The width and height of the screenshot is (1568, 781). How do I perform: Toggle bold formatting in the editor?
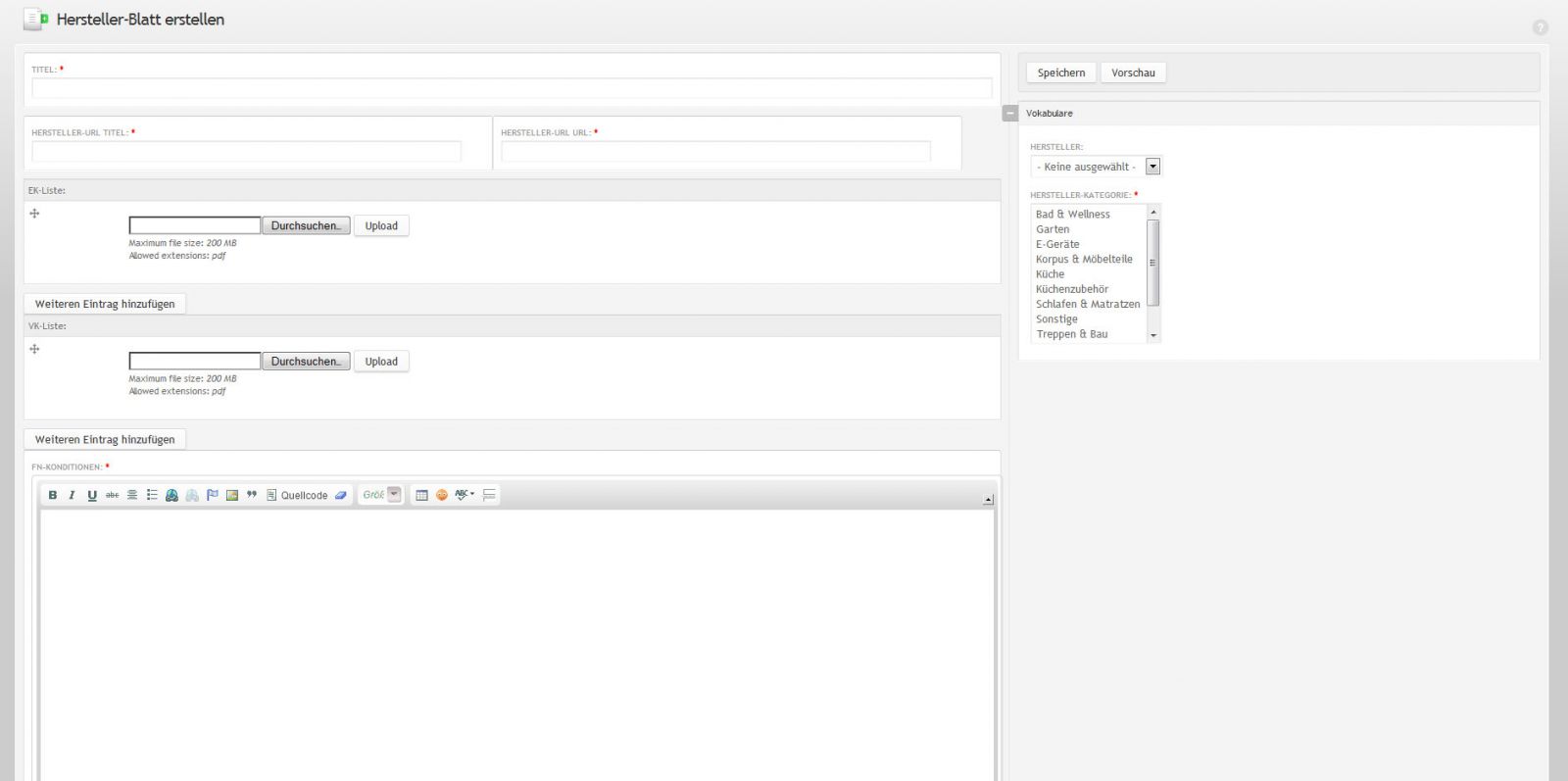[x=53, y=496]
